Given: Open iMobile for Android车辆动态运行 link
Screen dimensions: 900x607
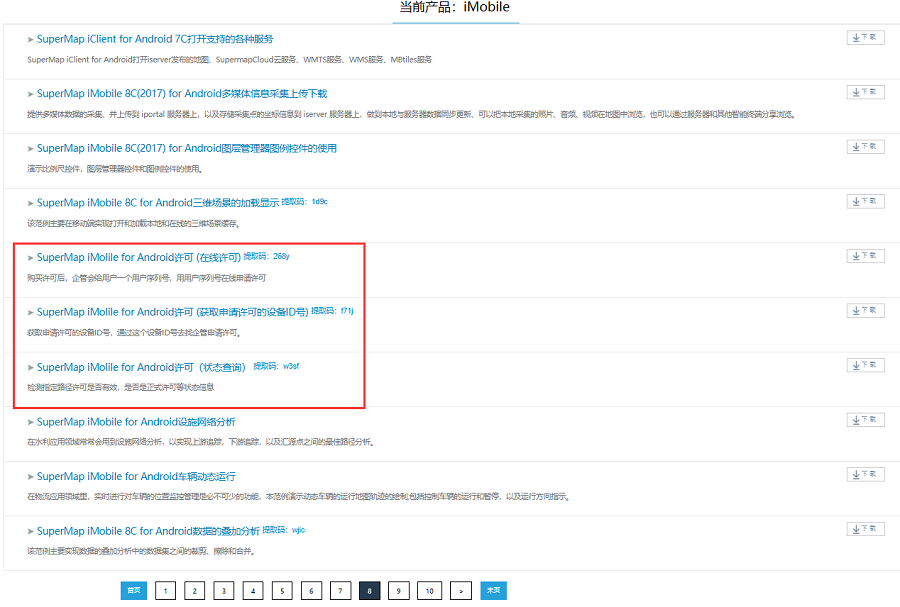Looking at the screenshot, I should coord(136,476).
